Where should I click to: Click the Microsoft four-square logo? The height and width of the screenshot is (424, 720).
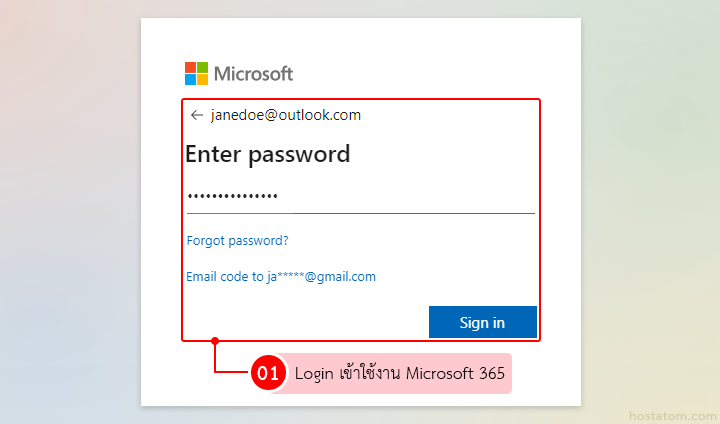pyautogui.click(x=197, y=74)
